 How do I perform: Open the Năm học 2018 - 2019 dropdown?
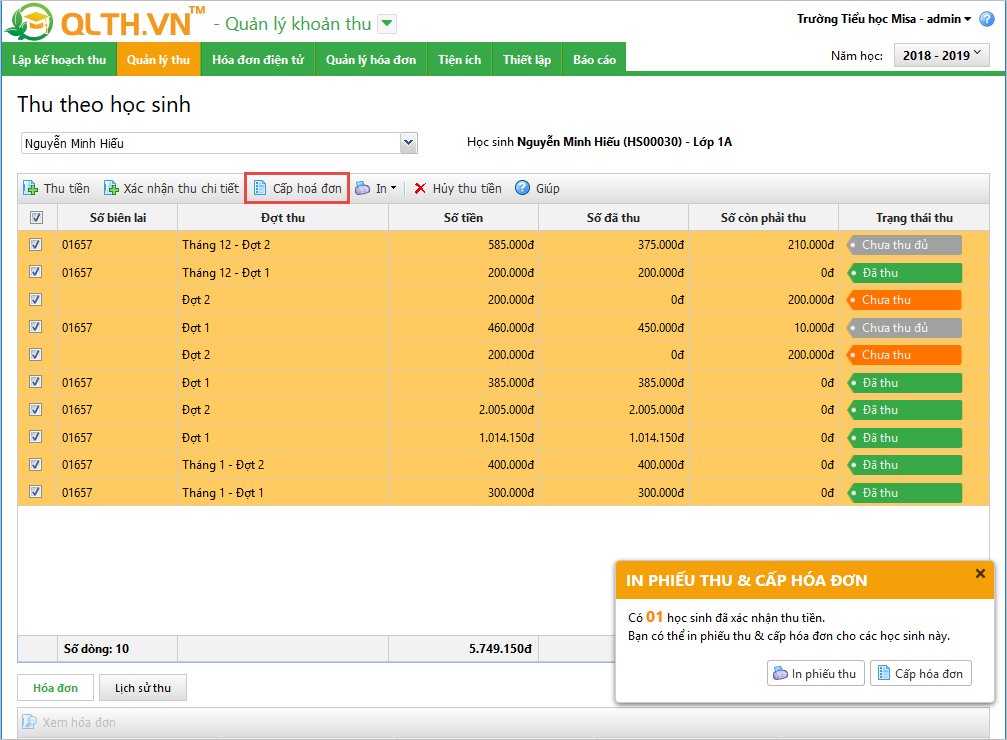pos(941,56)
